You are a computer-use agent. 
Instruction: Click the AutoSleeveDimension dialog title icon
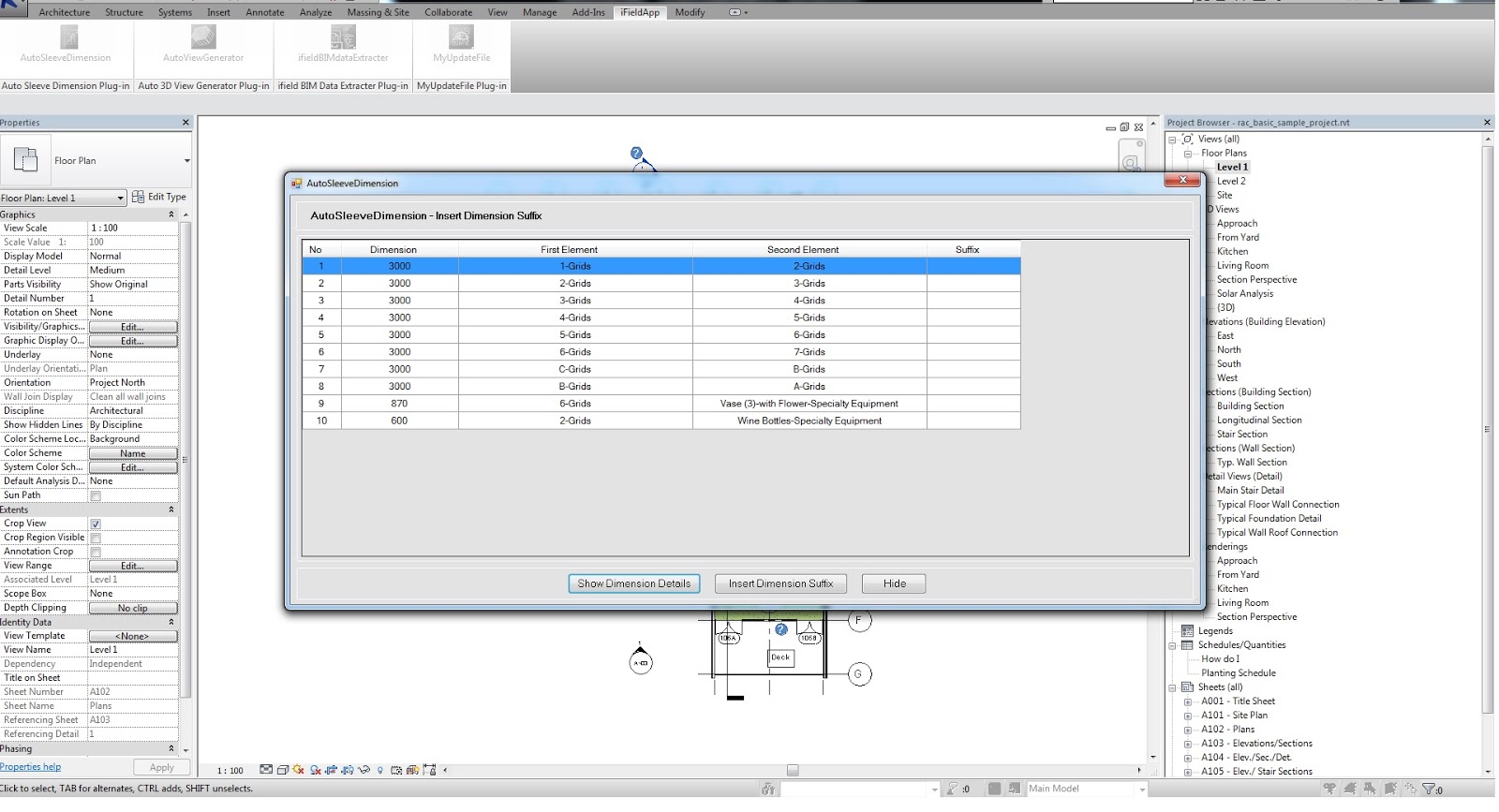click(296, 184)
